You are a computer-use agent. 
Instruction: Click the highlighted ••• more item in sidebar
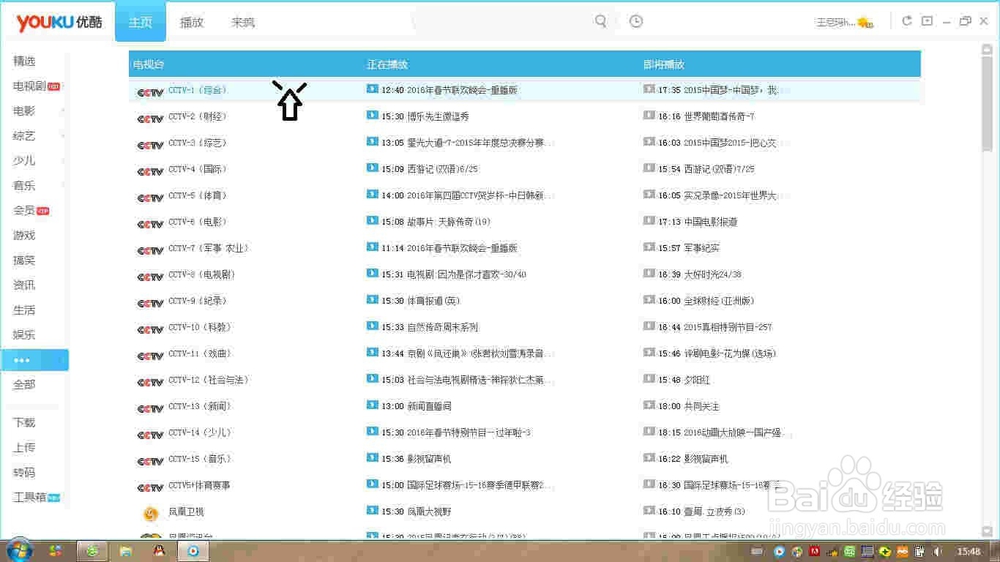pos(35,360)
